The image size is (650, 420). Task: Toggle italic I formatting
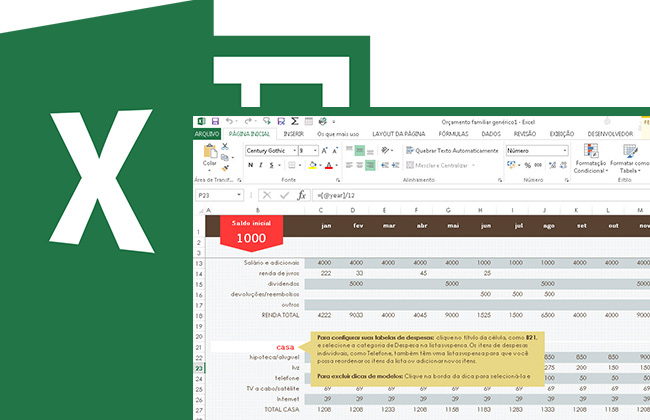coord(261,165)
